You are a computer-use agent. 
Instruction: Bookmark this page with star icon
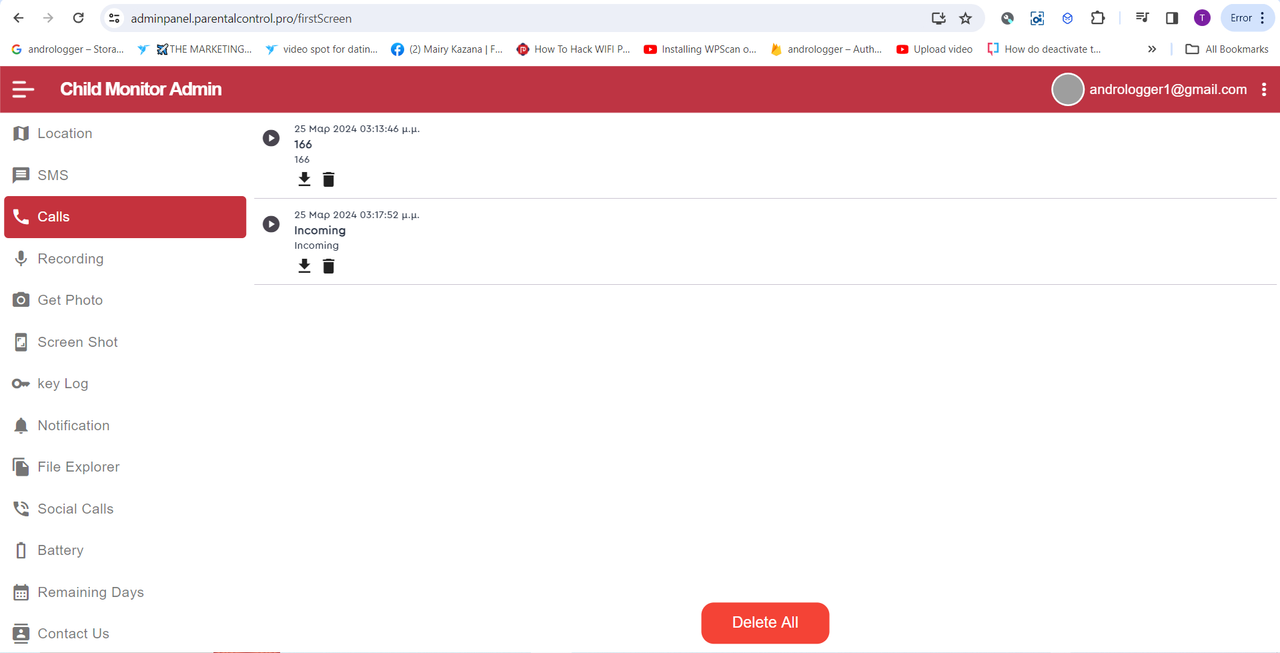click(965, 18)
